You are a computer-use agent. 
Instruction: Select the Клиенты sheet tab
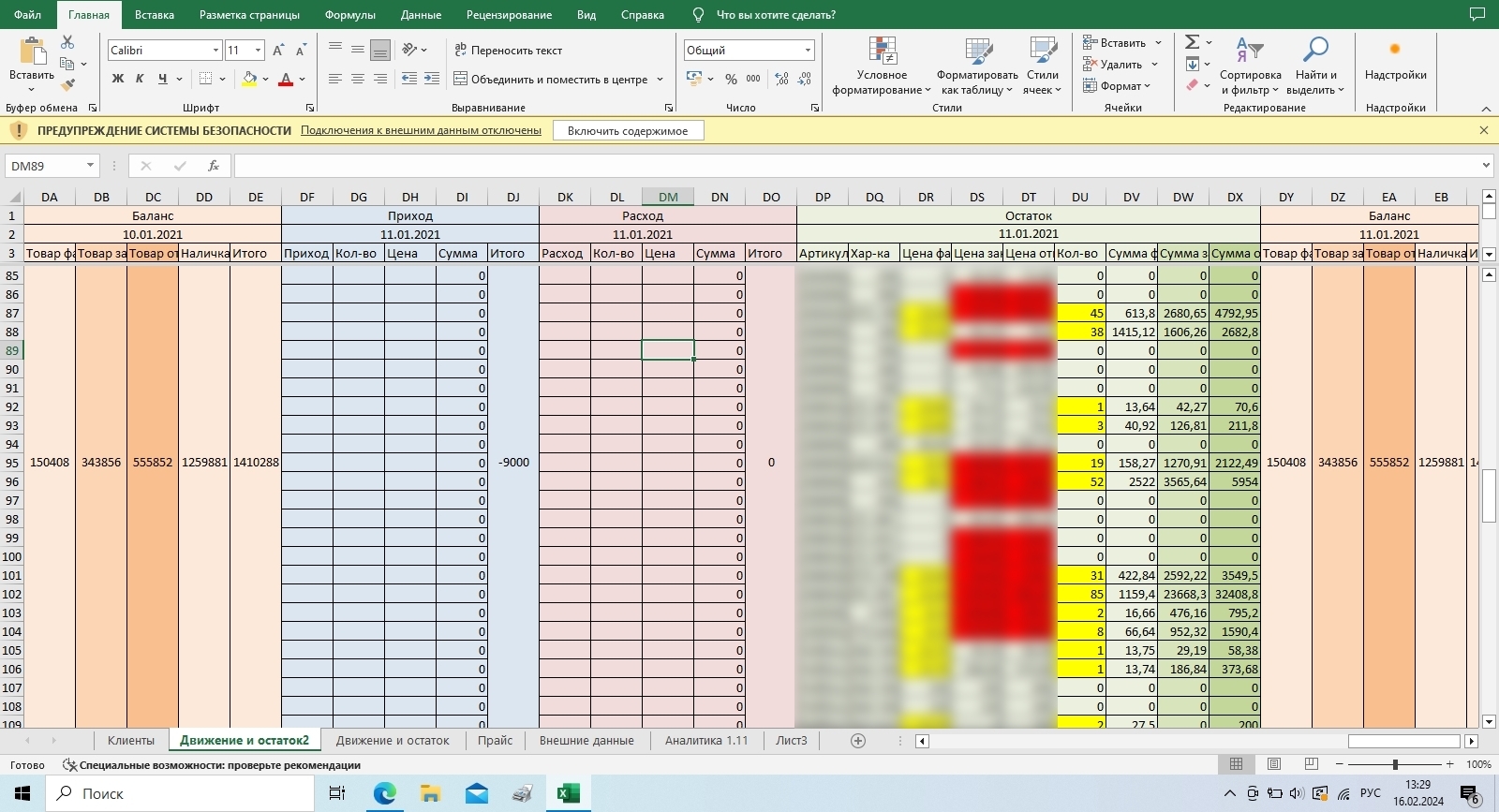point(131,741)
